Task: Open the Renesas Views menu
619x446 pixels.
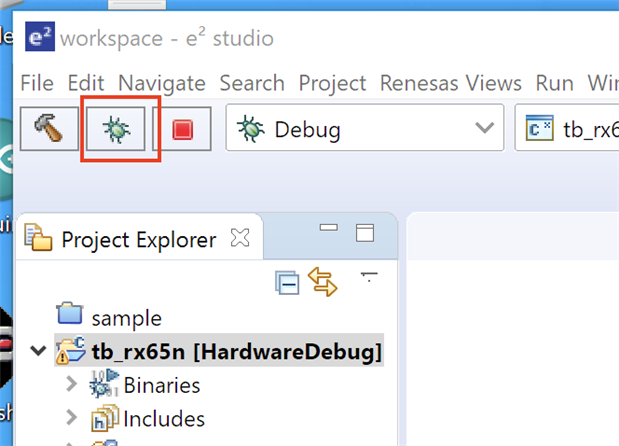Action: 450,83
